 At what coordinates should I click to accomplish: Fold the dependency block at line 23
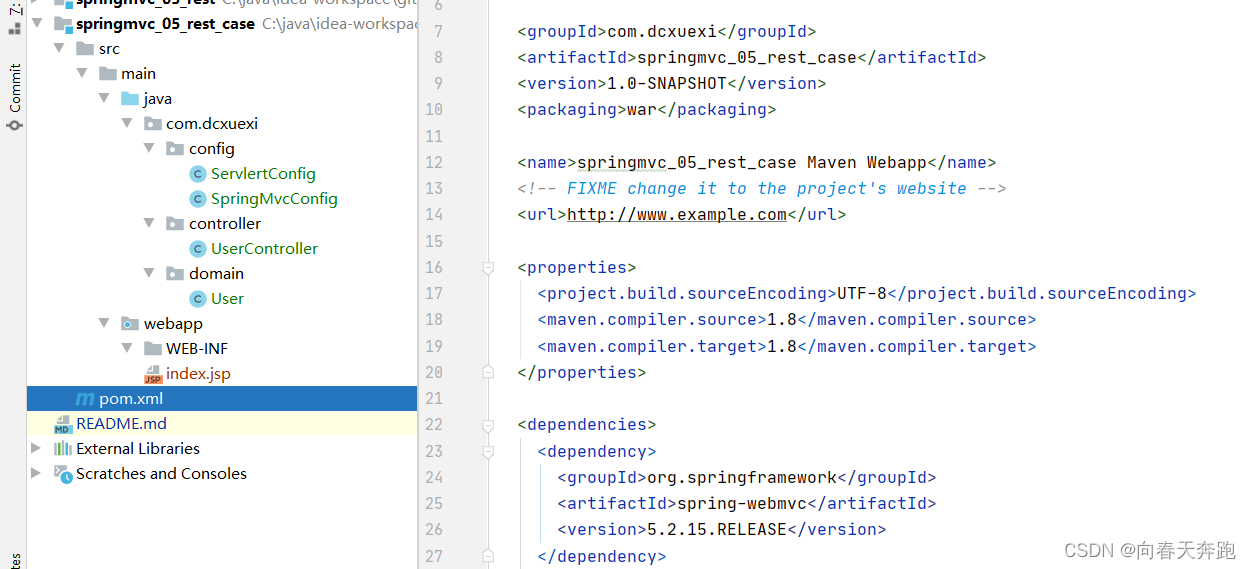[x=488, y=451]
